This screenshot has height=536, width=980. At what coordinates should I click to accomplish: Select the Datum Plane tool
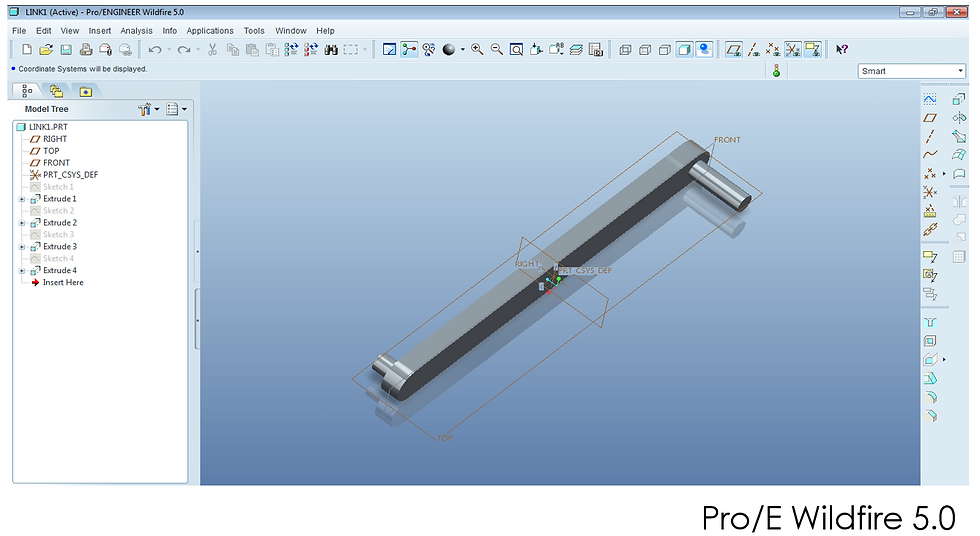tap(930, 117)
